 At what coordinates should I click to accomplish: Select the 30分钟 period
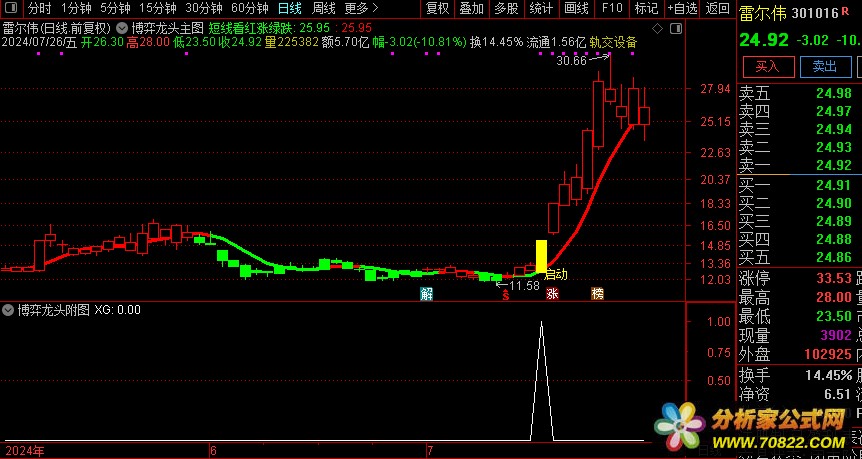pos(204,8)
